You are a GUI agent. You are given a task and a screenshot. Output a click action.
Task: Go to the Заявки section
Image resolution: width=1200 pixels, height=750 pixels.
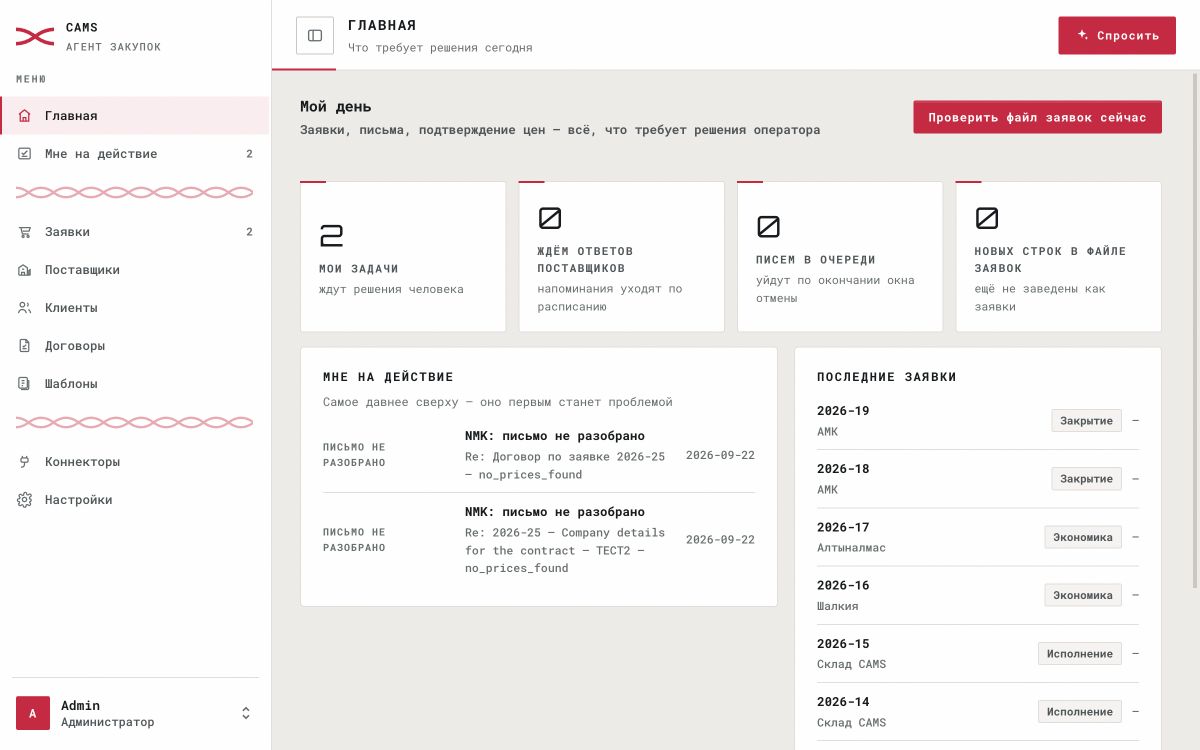coord(135,232)
